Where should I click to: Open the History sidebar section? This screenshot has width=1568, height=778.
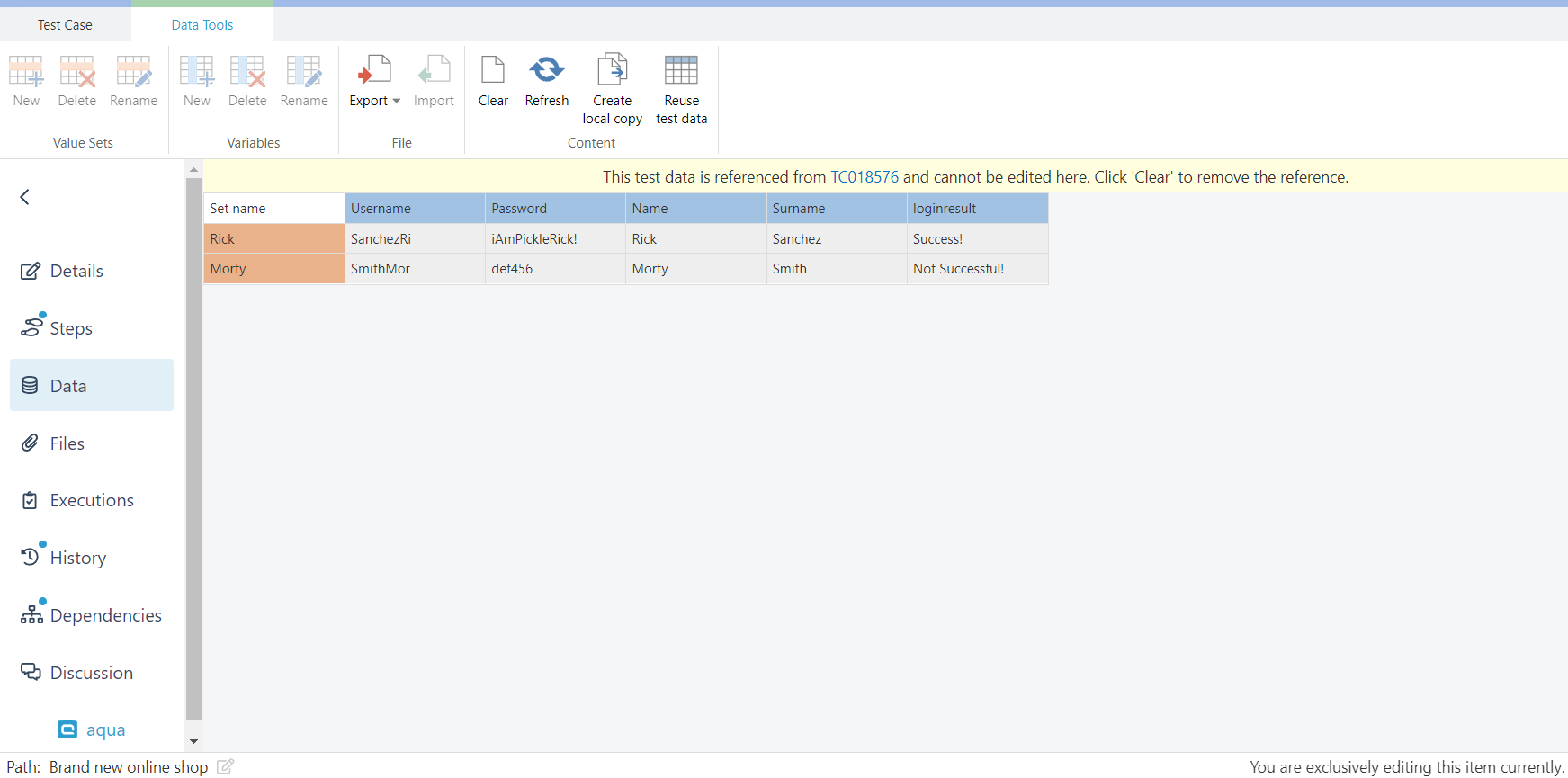(77, 558)
